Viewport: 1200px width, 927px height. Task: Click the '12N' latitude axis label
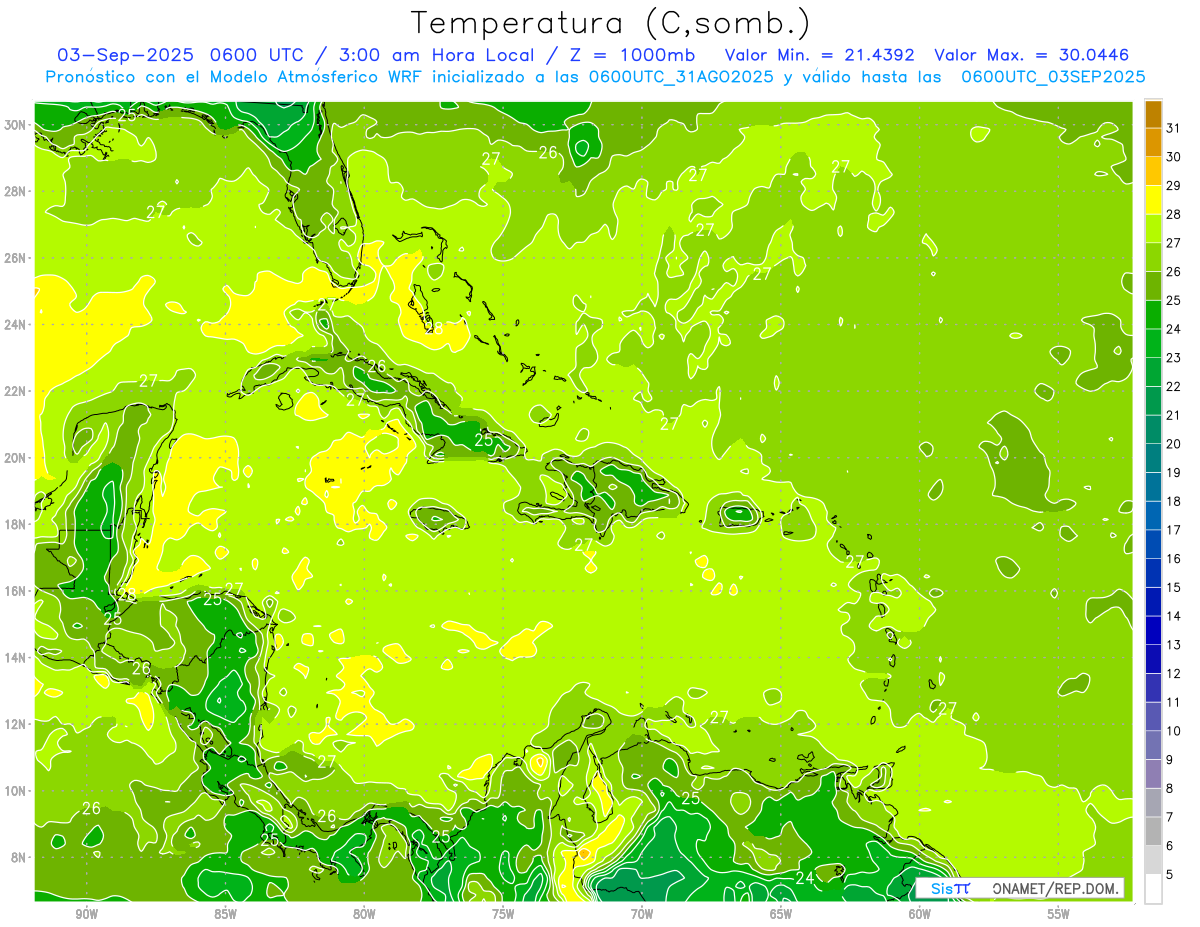click(15, 724)
